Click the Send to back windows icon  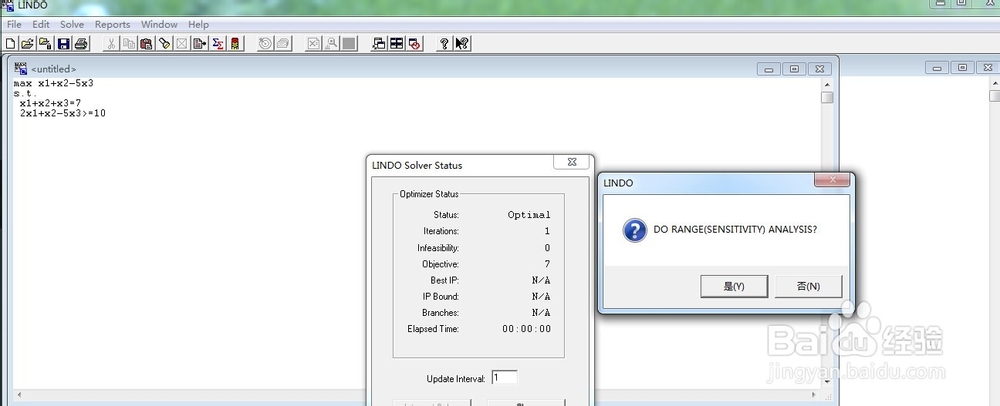pos(379,43)
